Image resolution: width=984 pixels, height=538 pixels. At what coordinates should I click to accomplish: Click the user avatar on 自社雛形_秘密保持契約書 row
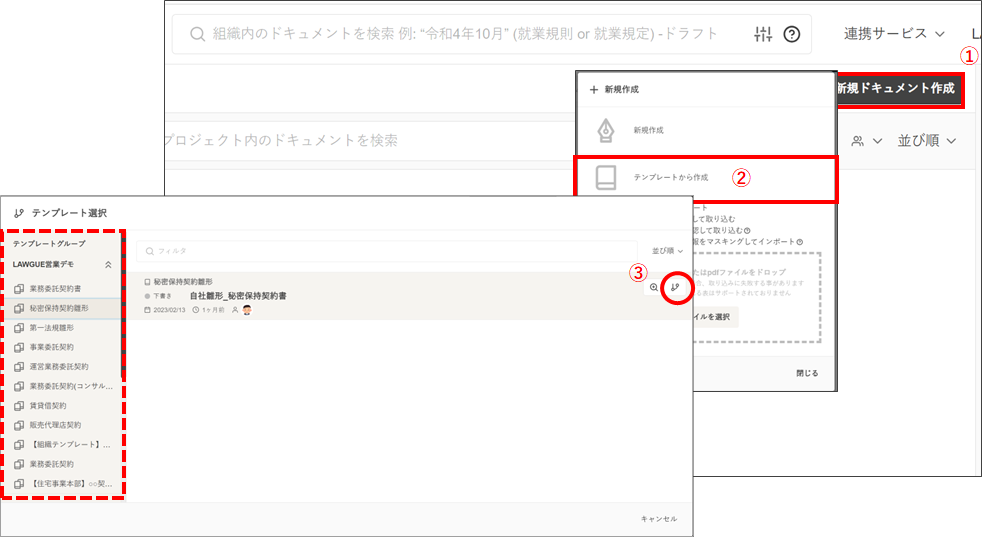pyautogui.click(x=247, y=310)
